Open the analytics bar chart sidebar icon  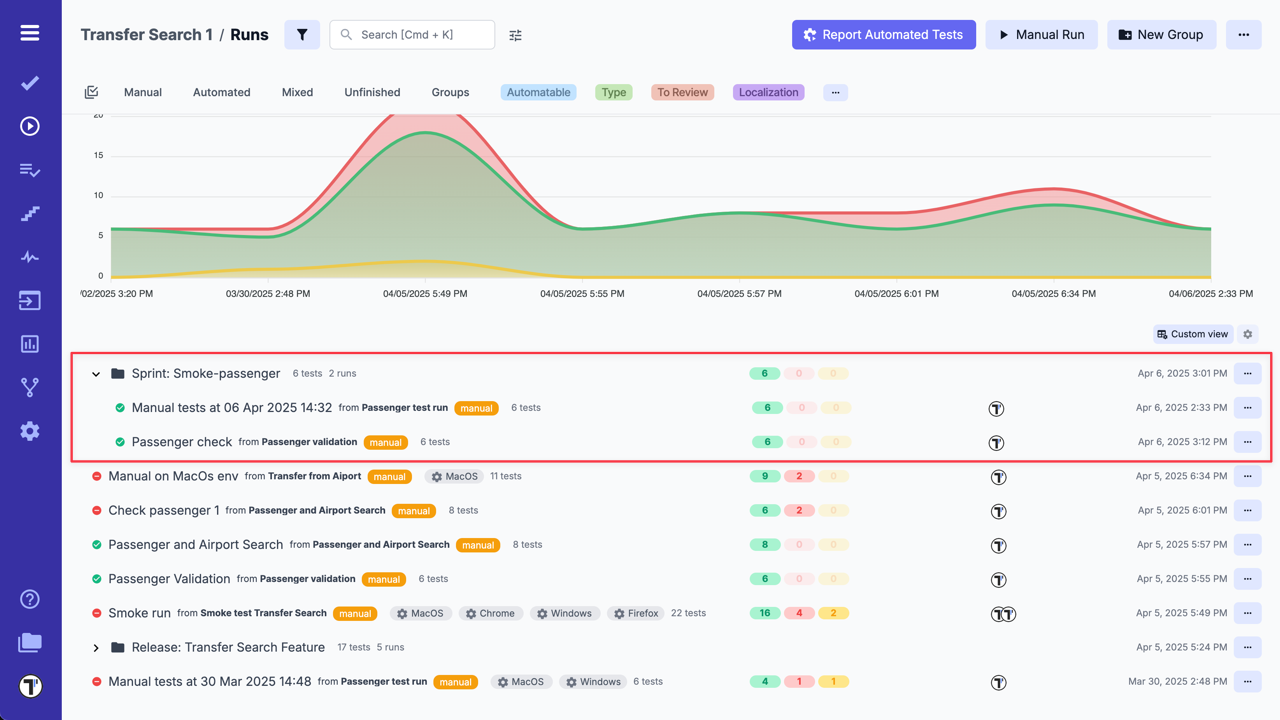29,343
